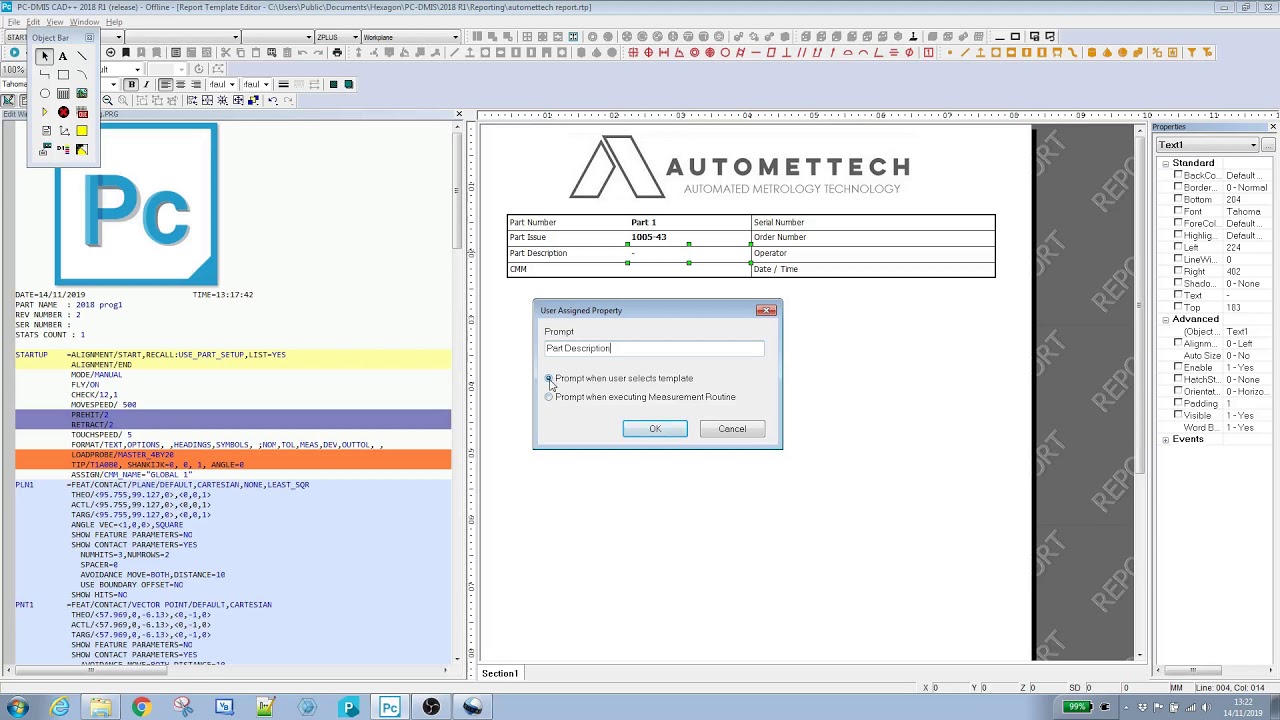Open Chrome from the Windows taskbar
Viewport: 1280px width, 720px height.
[x=141, y=707]
